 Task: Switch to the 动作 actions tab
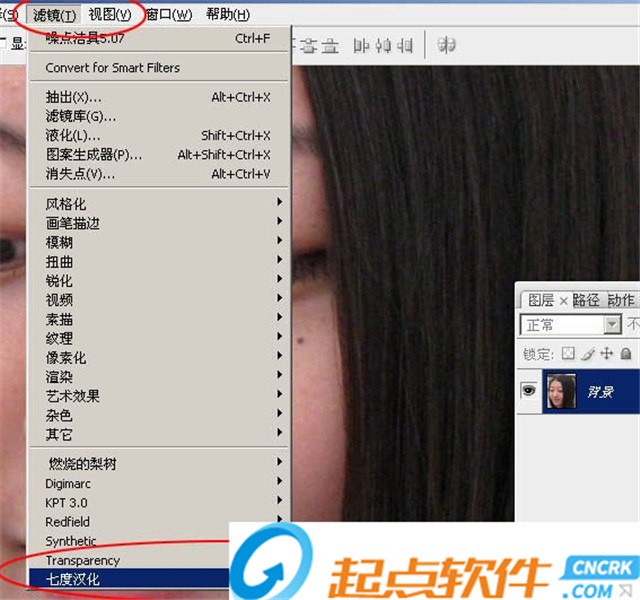pos(621,300)
